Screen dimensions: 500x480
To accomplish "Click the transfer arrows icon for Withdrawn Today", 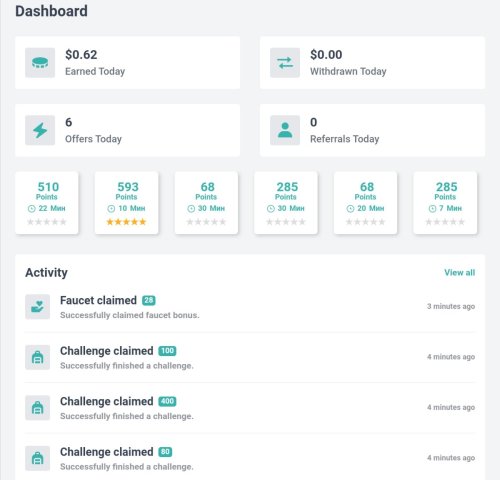I will click(x=285, y=63).
